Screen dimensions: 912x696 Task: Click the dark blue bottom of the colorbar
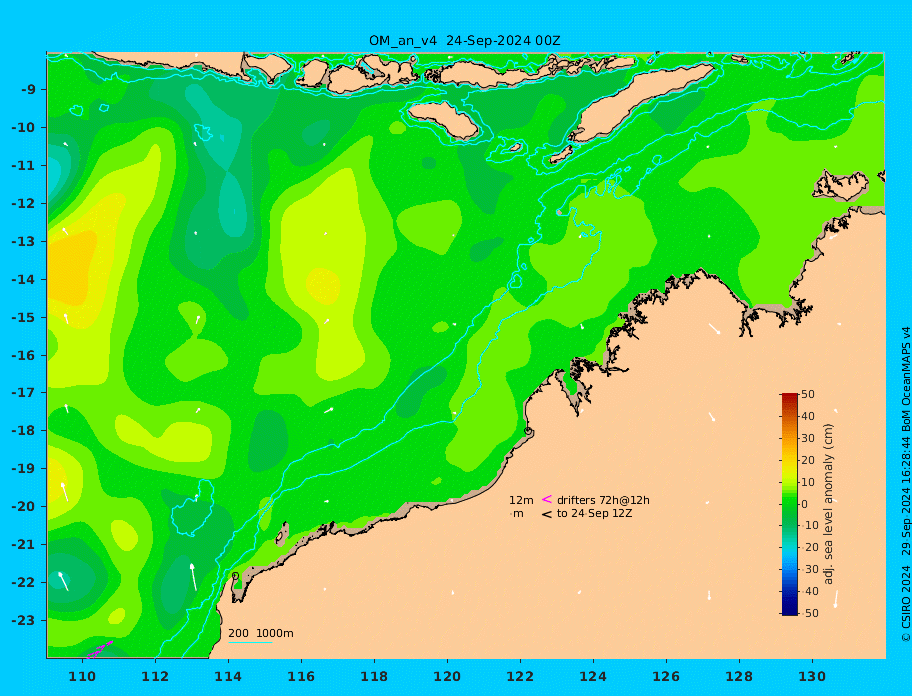789,611
